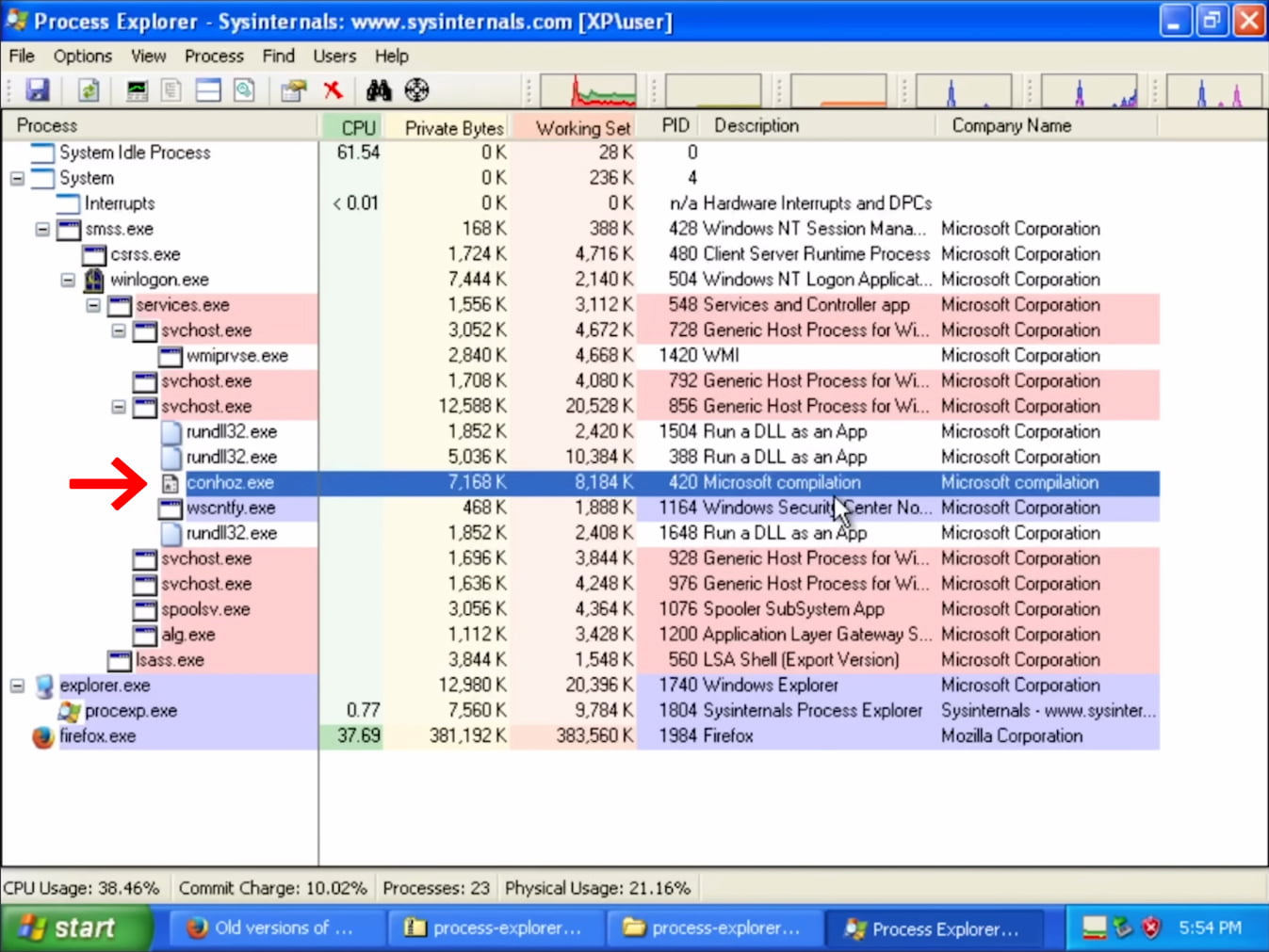Collapse the smss.exe tree node
This screenshot has height=952, width=1269.
[42, 229]
